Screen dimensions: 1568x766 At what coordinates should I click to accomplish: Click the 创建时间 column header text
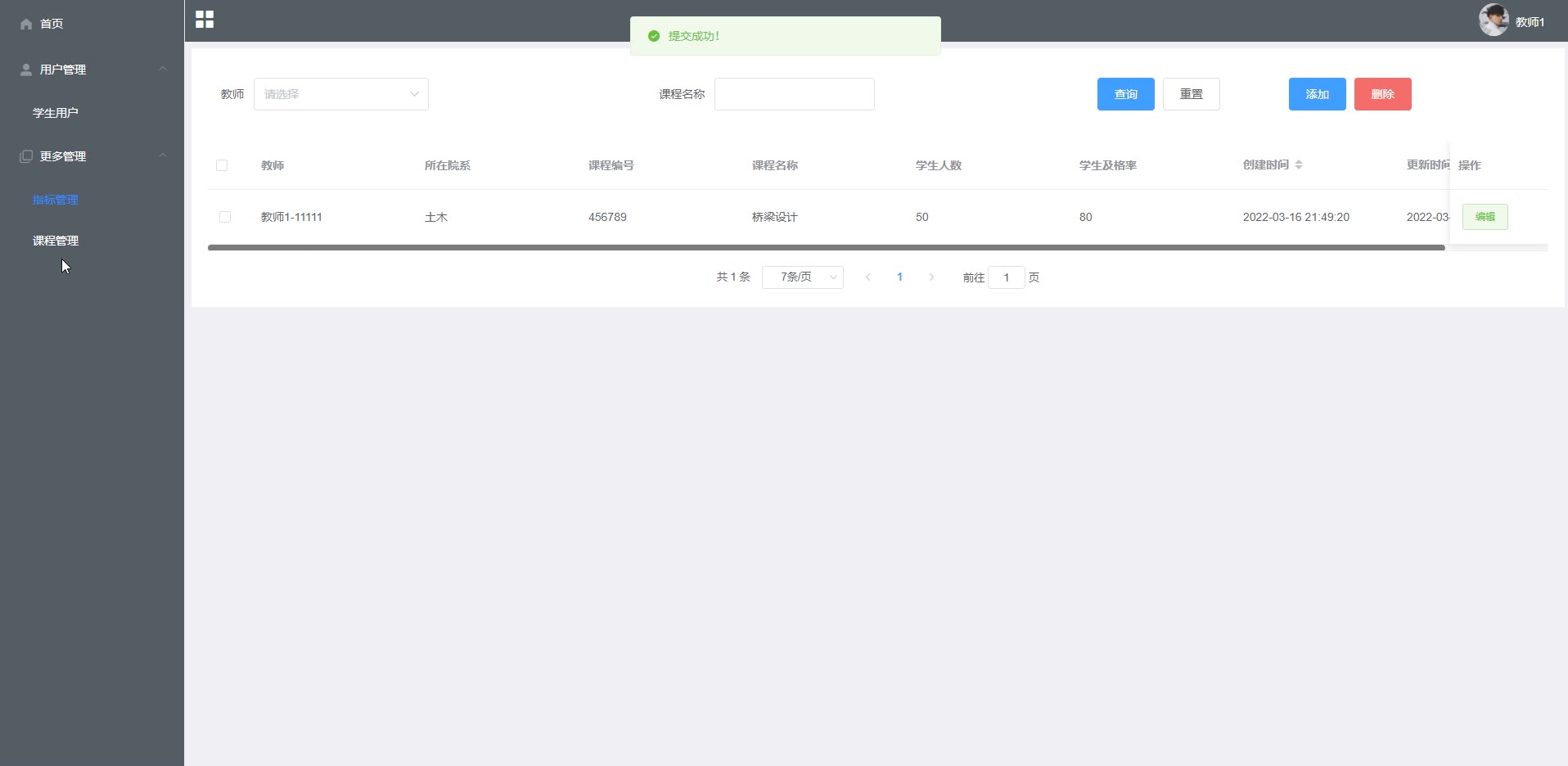[1266, 164]
